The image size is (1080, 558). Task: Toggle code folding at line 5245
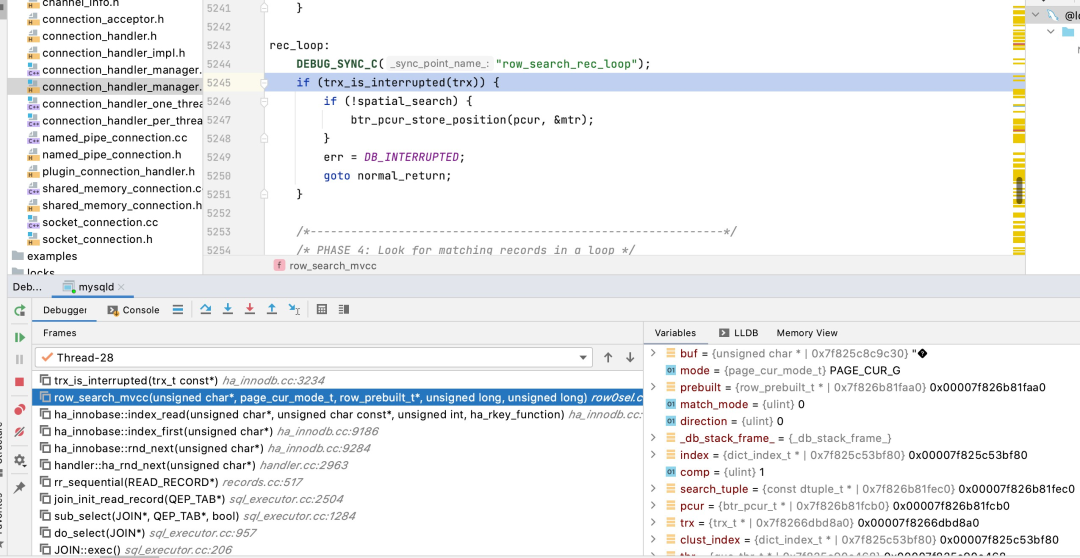264,83
